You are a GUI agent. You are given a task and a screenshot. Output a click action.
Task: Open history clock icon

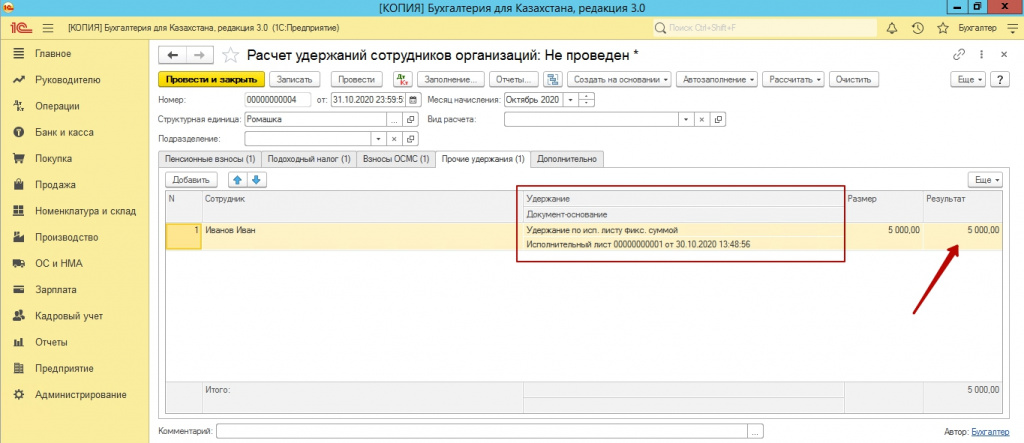tap(917, 28)
